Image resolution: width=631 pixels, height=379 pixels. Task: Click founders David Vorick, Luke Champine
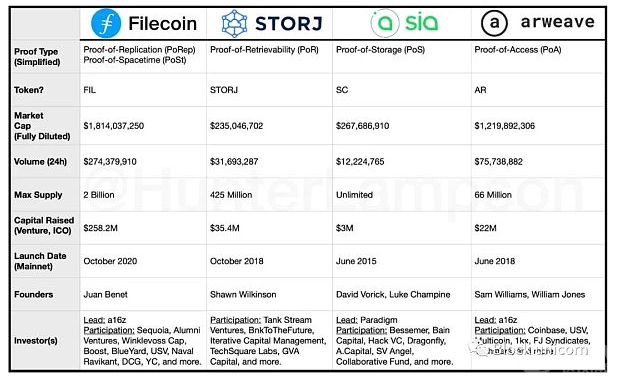click(x=393, y=295)
